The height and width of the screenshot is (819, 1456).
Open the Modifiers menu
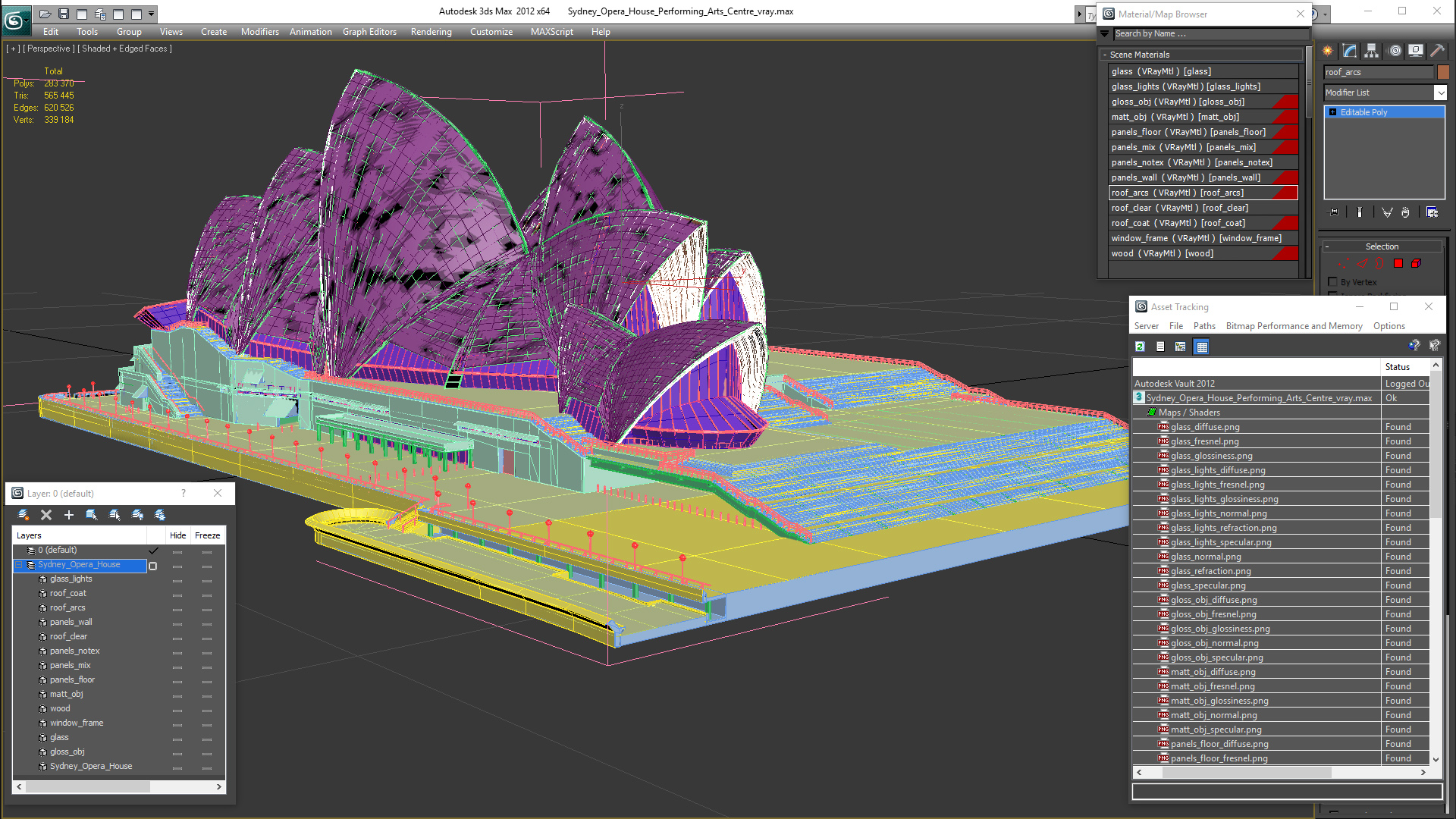[259, 32]
